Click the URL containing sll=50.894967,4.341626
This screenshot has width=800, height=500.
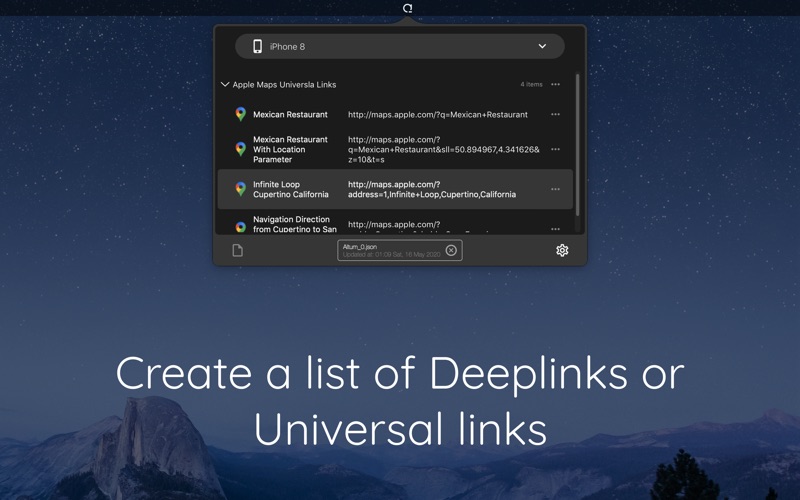(x=443, y=149)
